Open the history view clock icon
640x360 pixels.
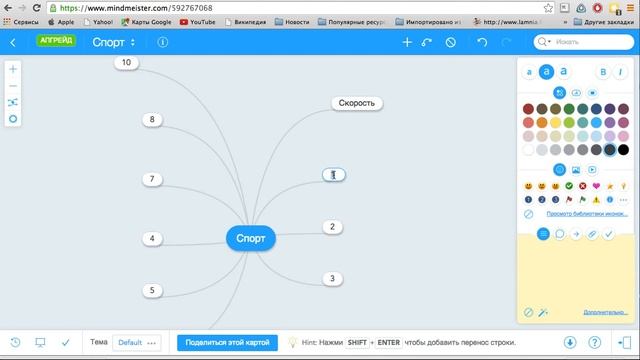[15, 342]
